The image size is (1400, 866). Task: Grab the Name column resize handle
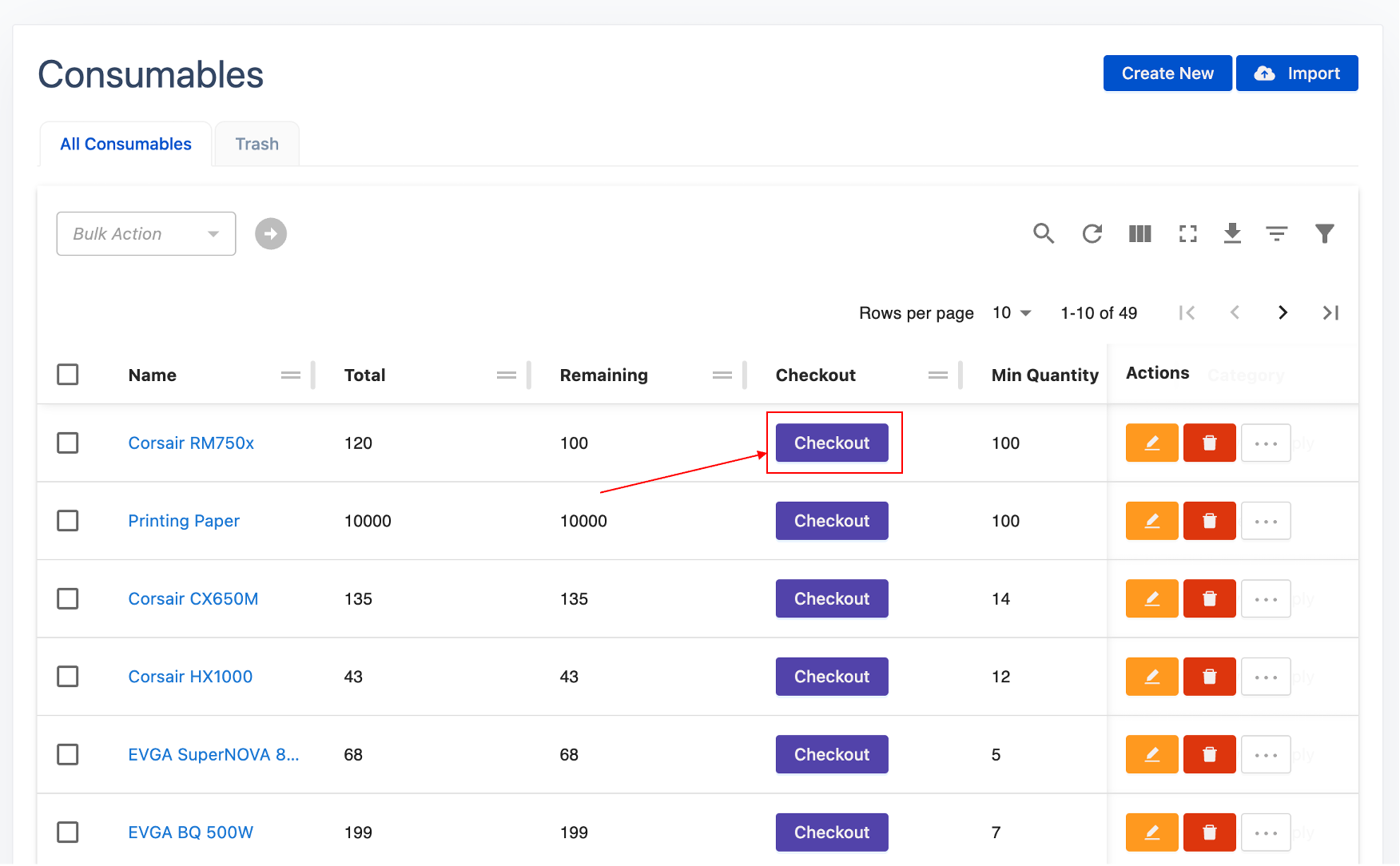[x=313, y=375]
